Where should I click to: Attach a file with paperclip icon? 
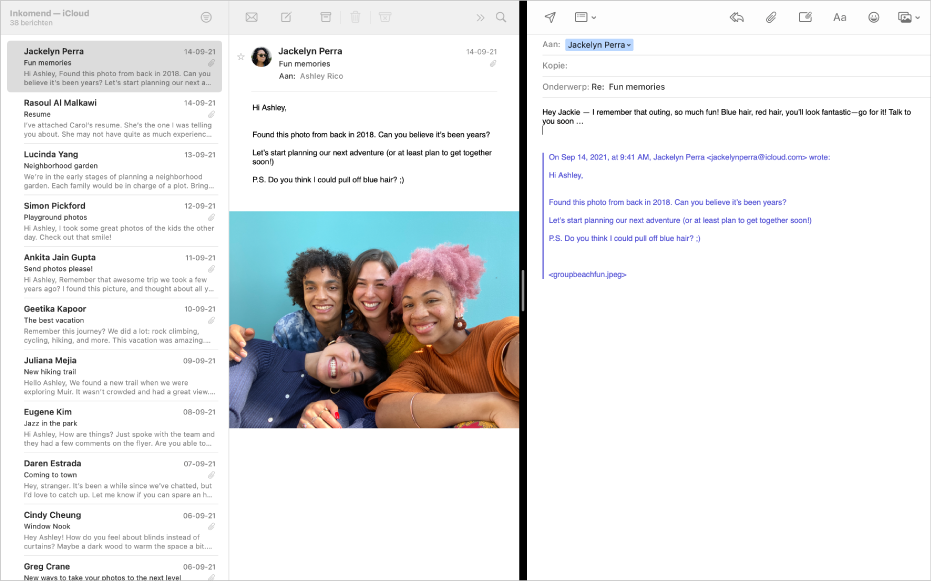771,17
